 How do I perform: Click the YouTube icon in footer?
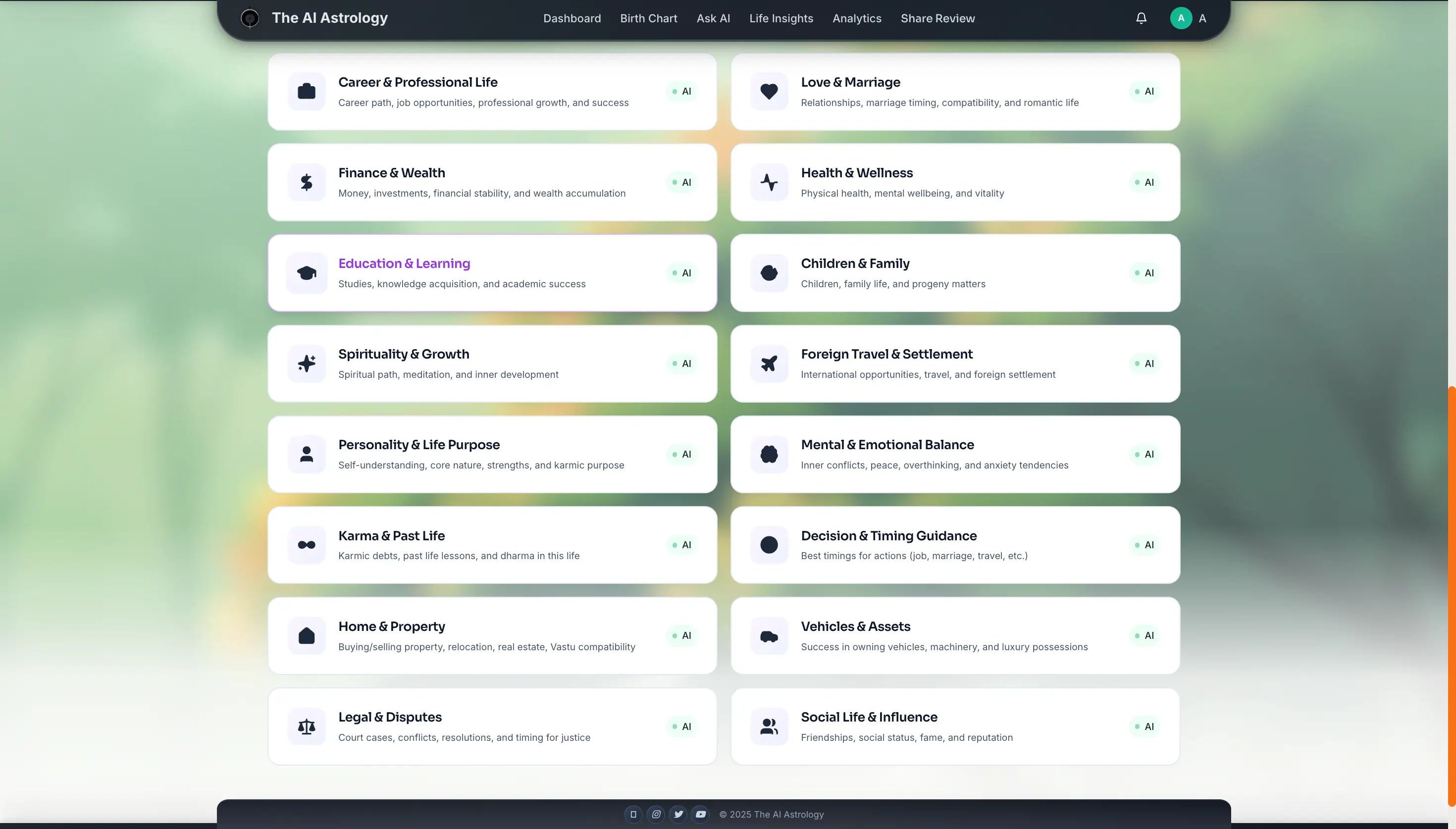pos(701,814)
